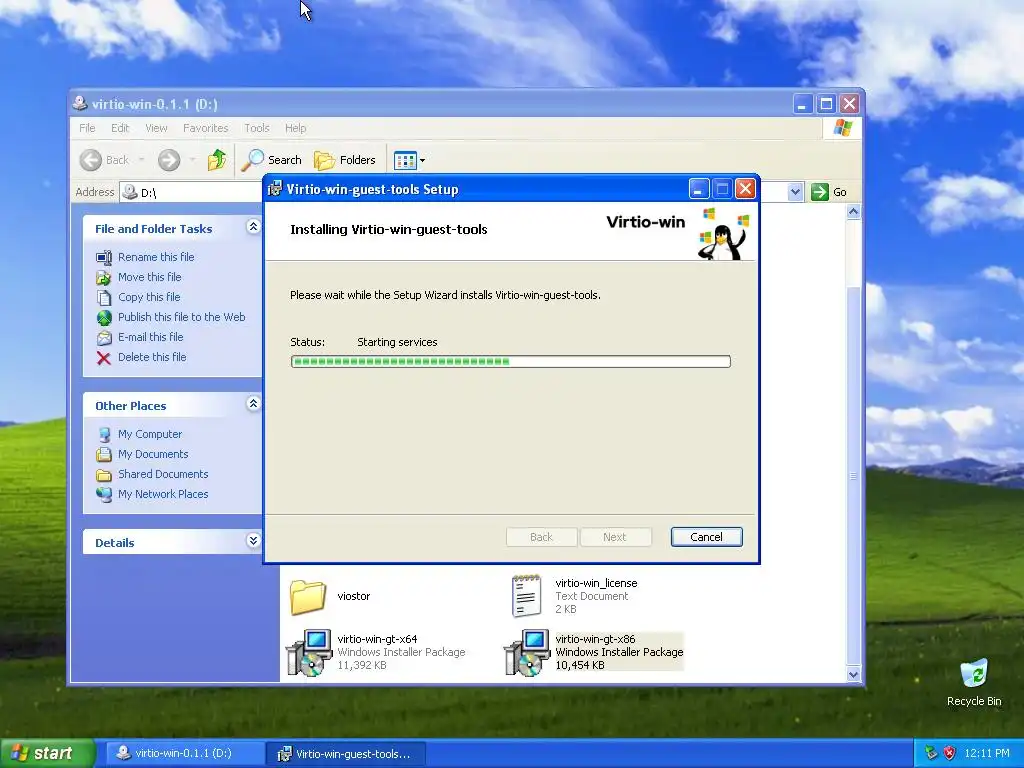Image resolution: width=1024 pixels, height=768 pixels.
Task: Open Forward button history dropdown arrow
Action: 192,160
